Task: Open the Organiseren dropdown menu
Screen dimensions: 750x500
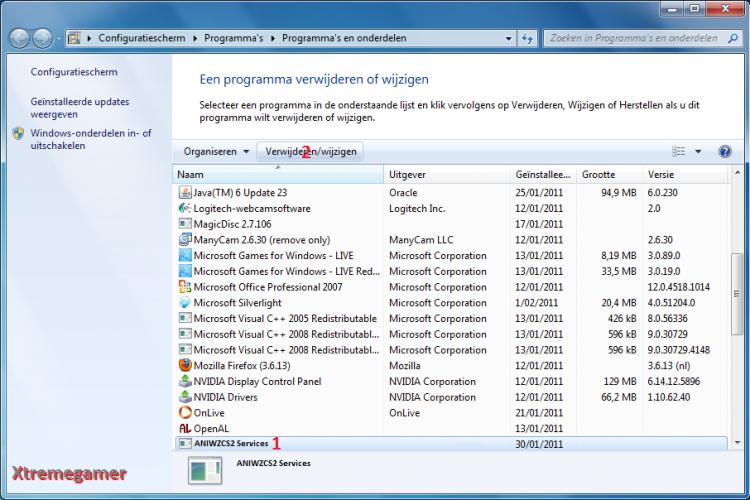Action: (x=216, y=152)
